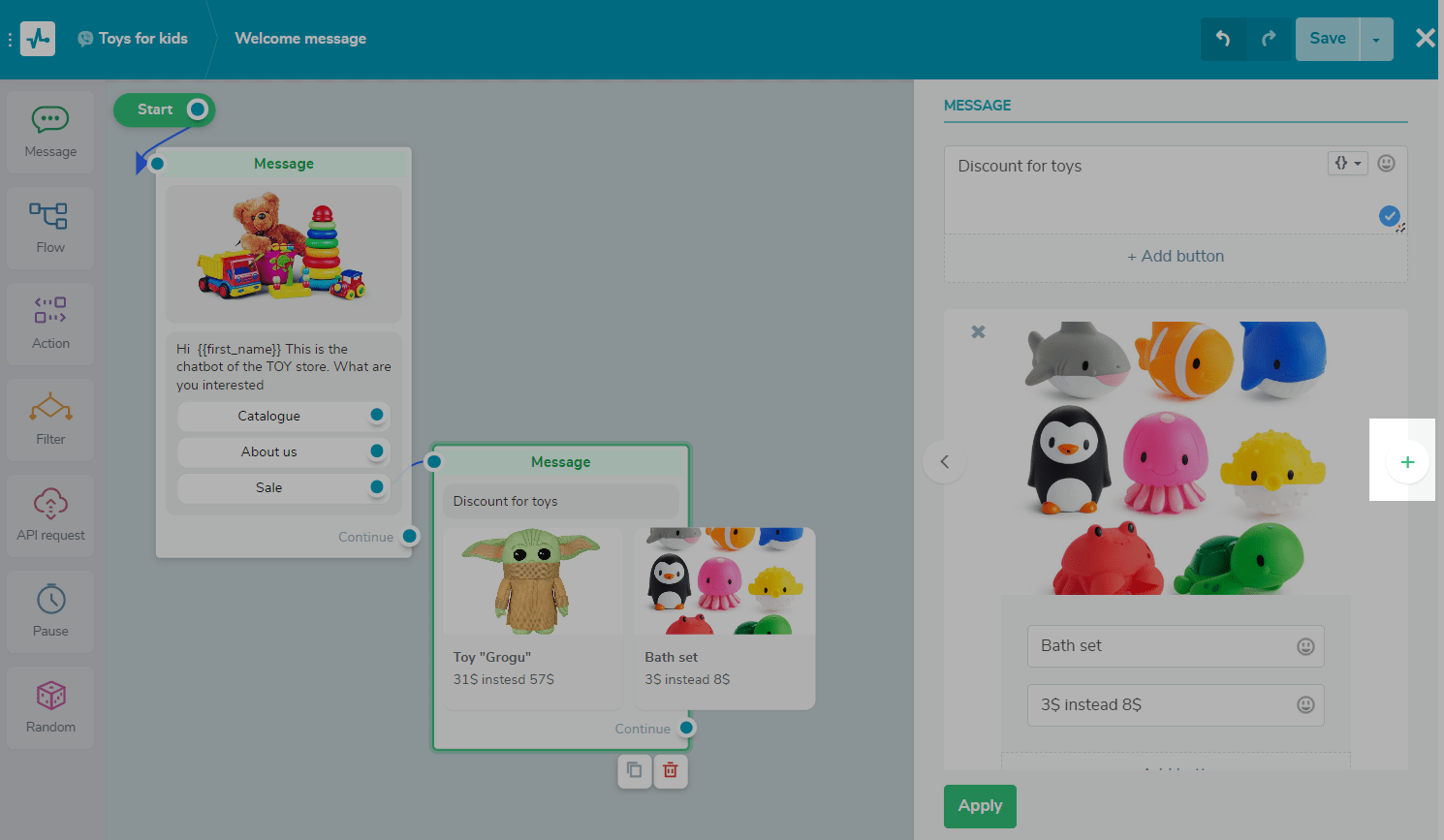
Task: Click the Discount Message block input connector
Action: pyautogui.click(x=434, y=461)
